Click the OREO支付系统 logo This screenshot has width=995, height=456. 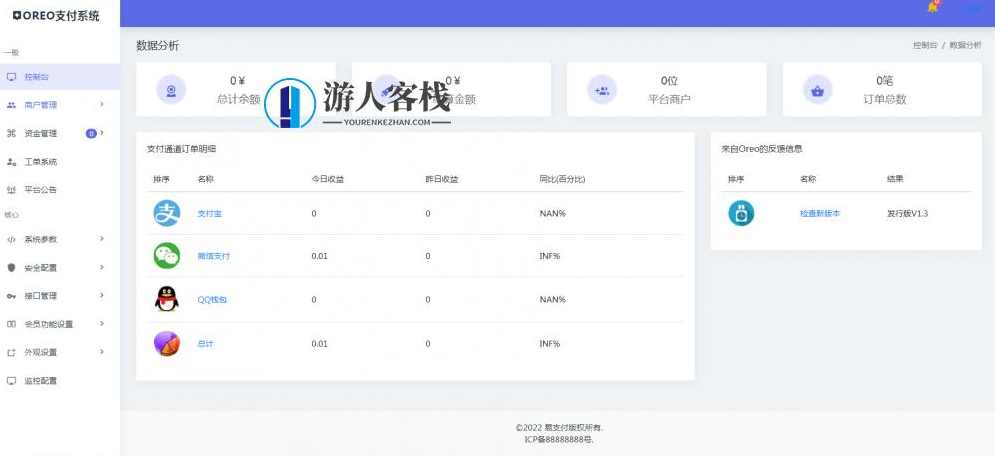tap(56, 16)
